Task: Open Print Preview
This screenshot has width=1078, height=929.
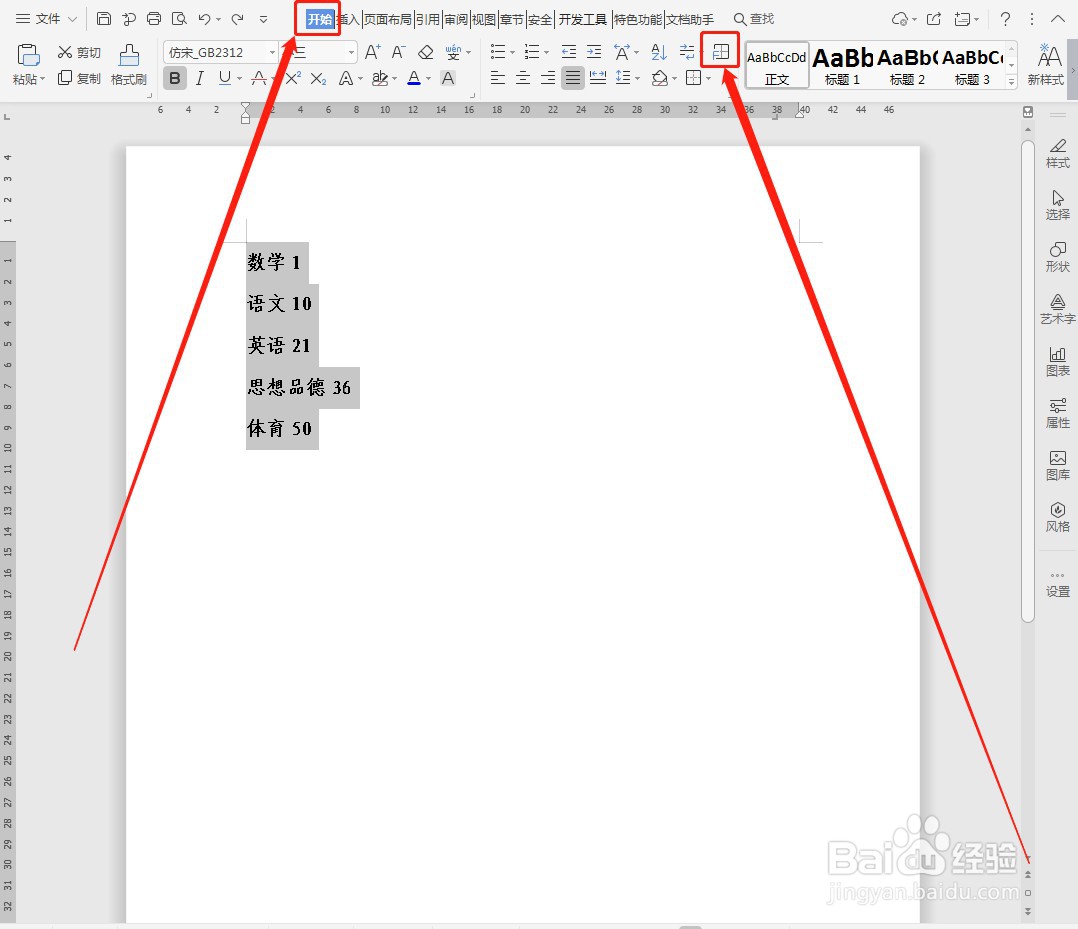Action: pos(179,19)
